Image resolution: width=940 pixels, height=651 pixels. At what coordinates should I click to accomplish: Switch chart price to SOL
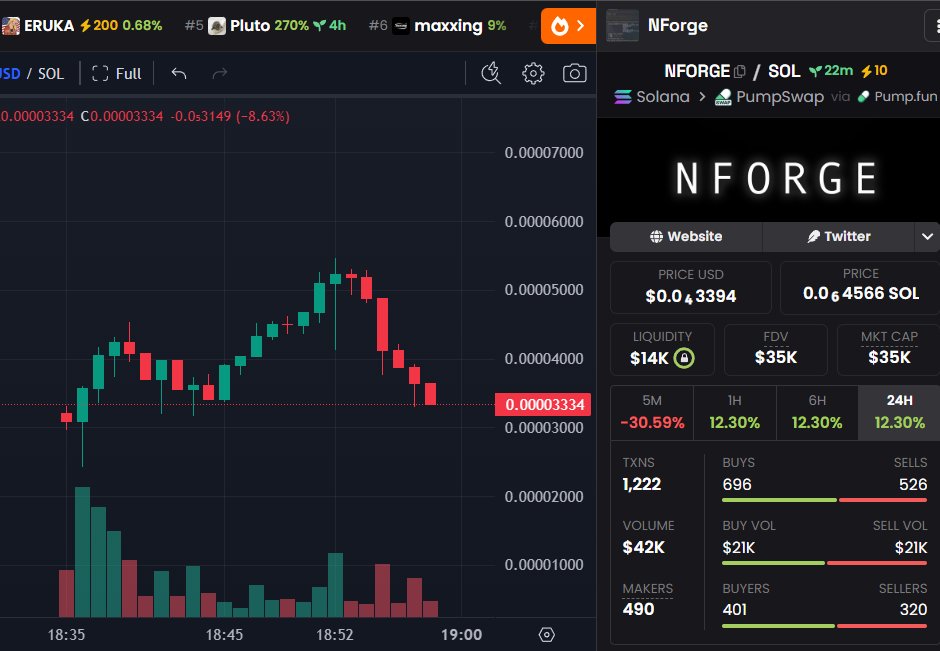51,74
